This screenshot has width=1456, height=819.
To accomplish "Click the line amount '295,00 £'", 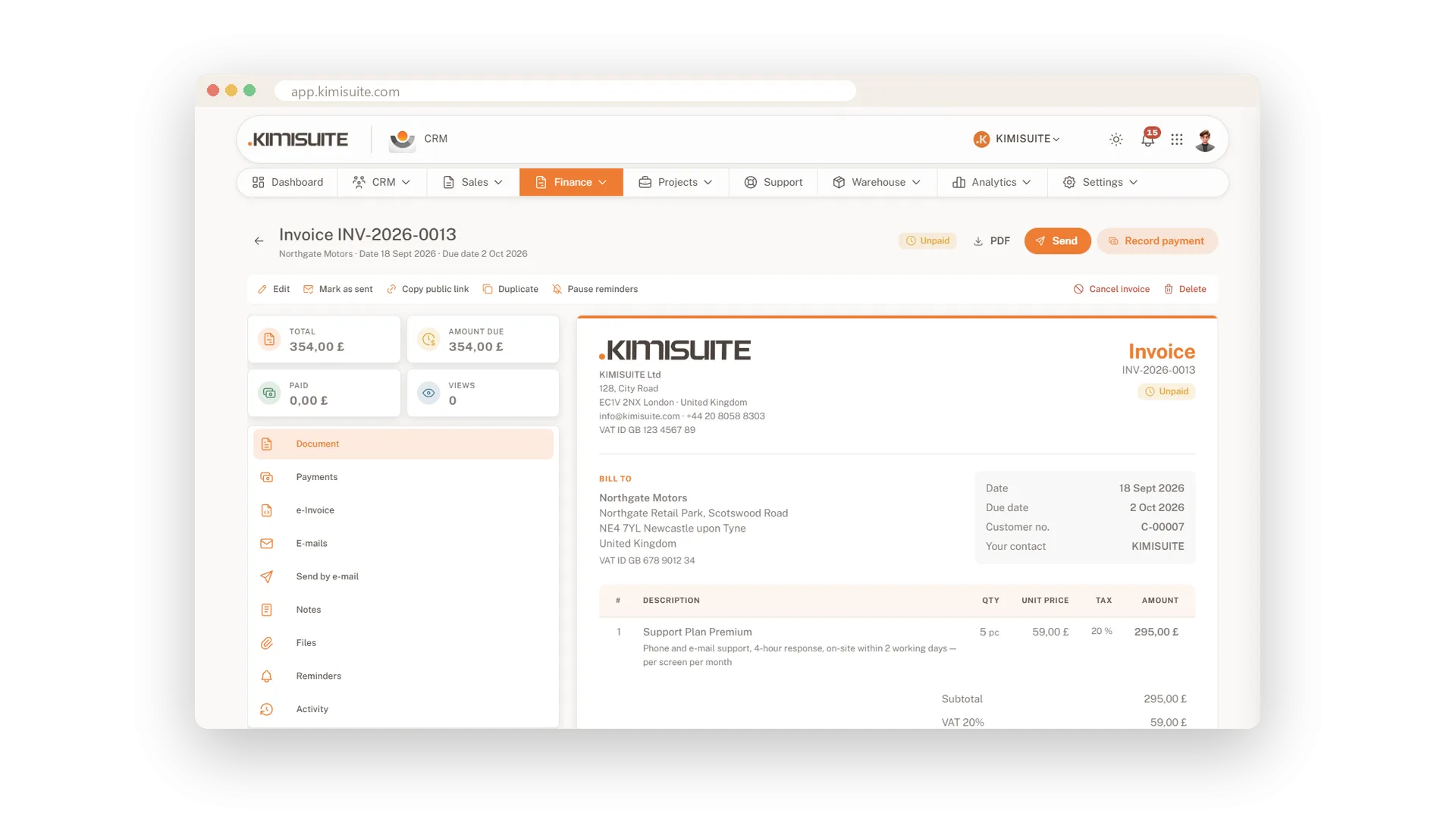I will point(1156,632).
